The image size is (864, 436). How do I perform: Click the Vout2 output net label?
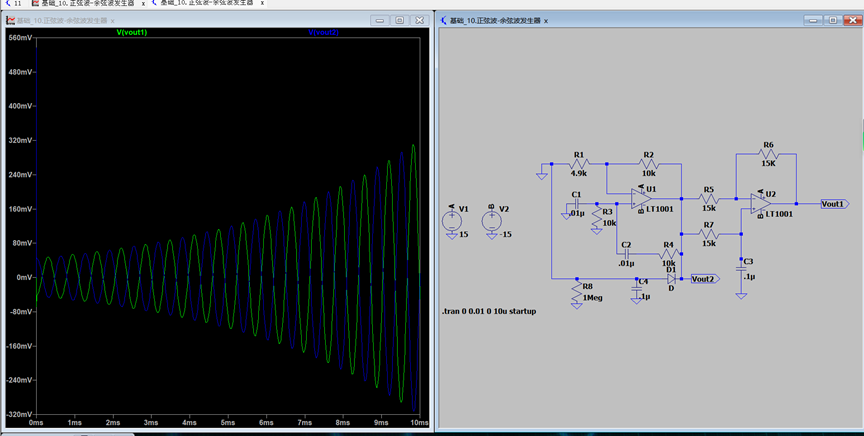704,279
